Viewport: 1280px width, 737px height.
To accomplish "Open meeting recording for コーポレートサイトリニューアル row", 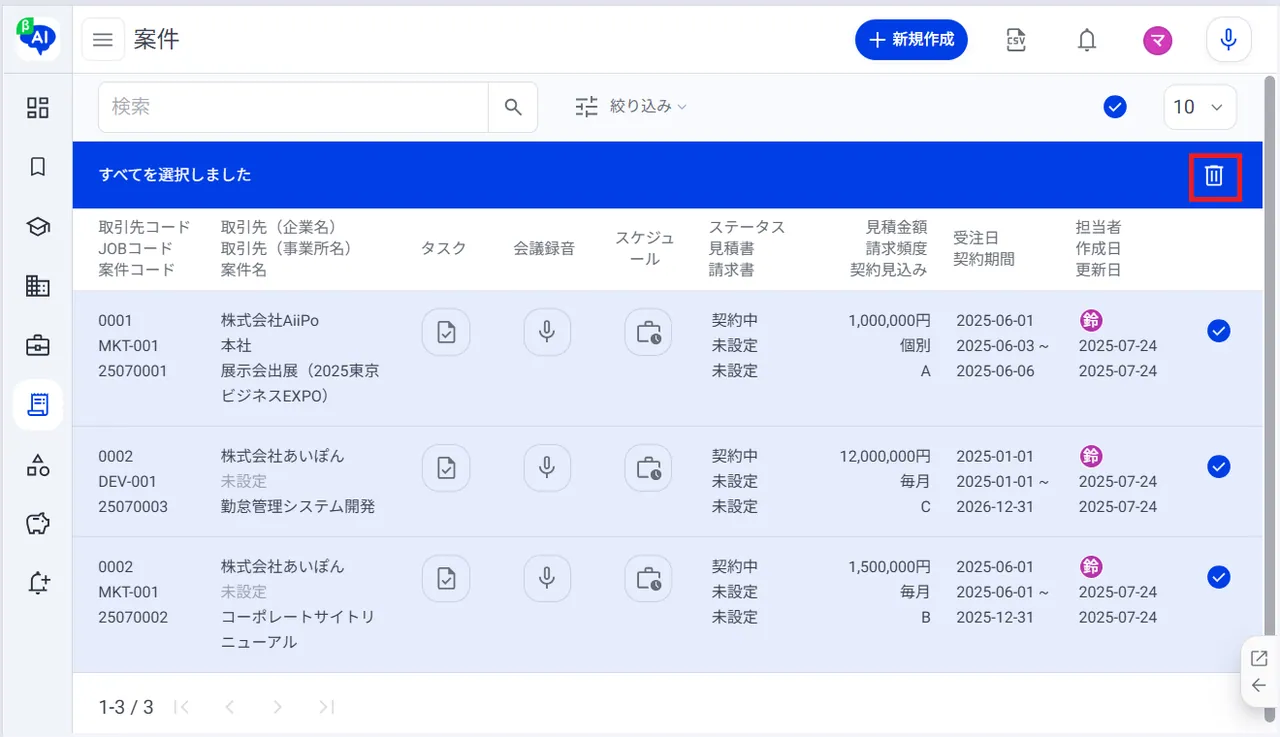I will (x=547, y=578).
